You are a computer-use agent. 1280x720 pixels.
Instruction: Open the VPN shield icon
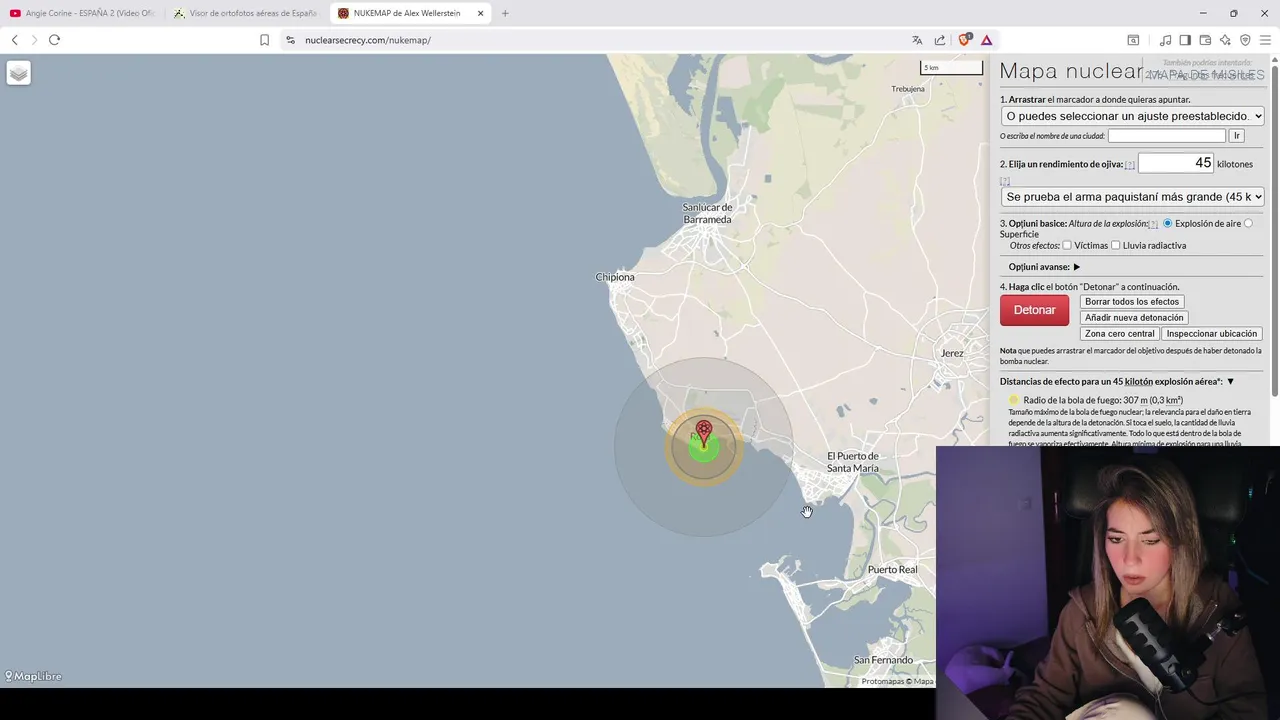(x=1245, y=40)
